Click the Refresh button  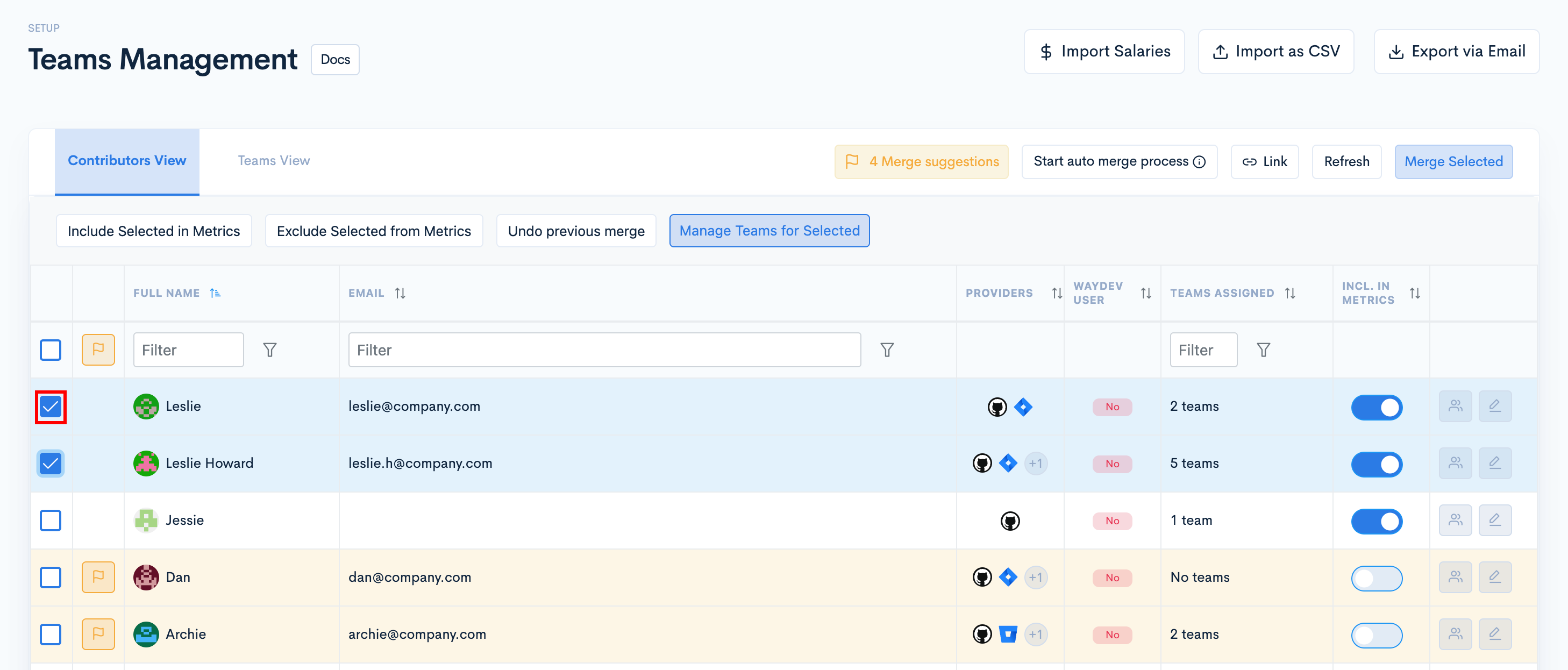pos(1346,162)
